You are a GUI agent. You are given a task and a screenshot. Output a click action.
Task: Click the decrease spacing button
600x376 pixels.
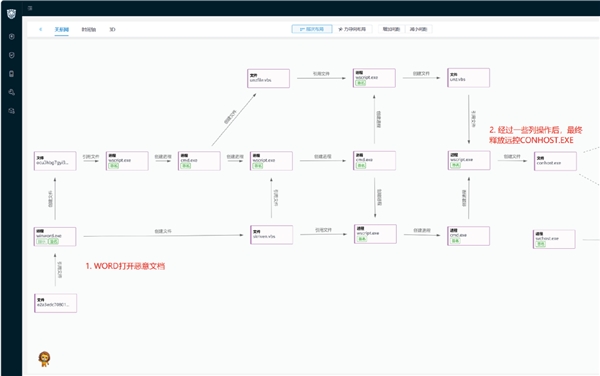[x=419, y=29]
